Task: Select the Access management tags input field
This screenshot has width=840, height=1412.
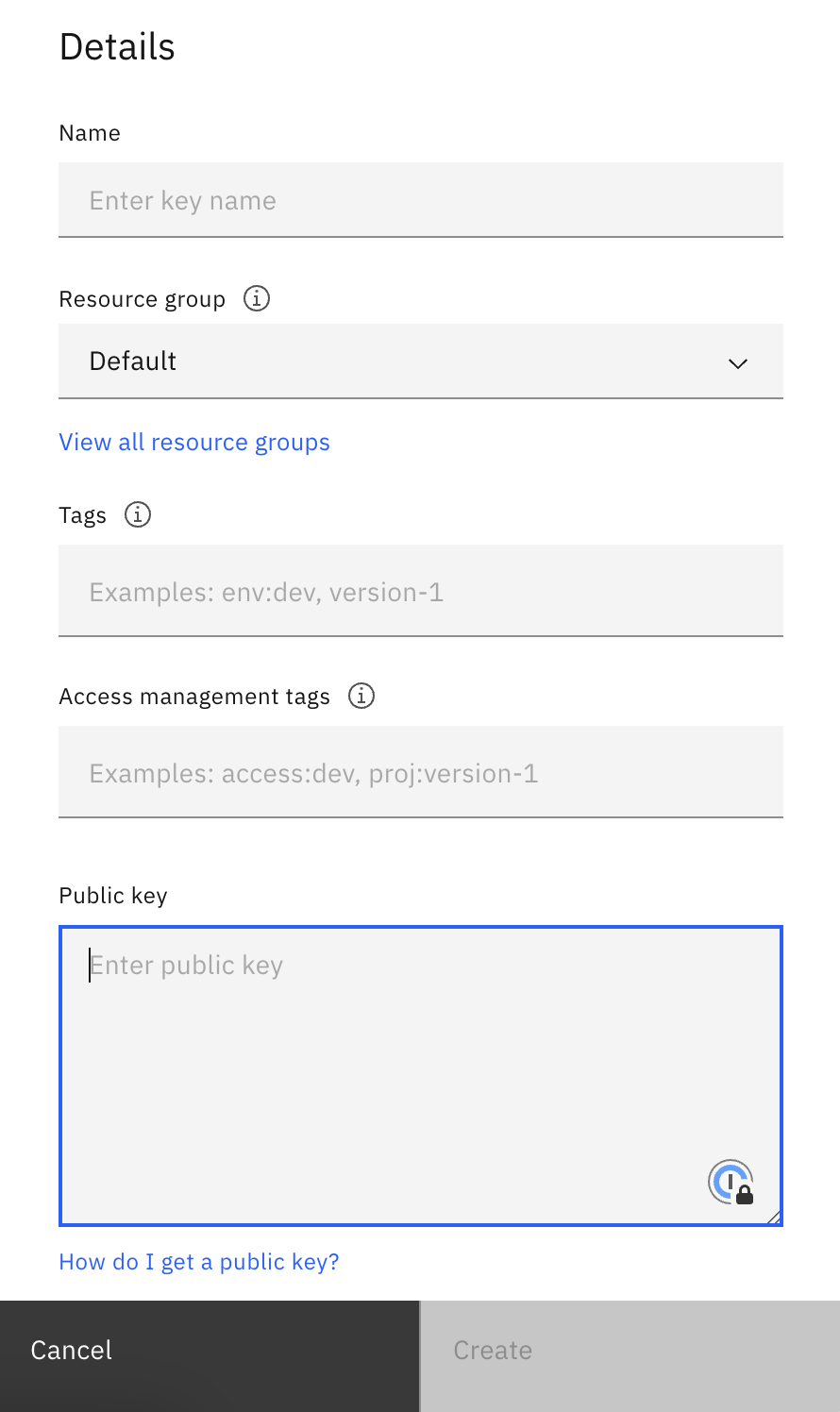Action: (420, 772)
